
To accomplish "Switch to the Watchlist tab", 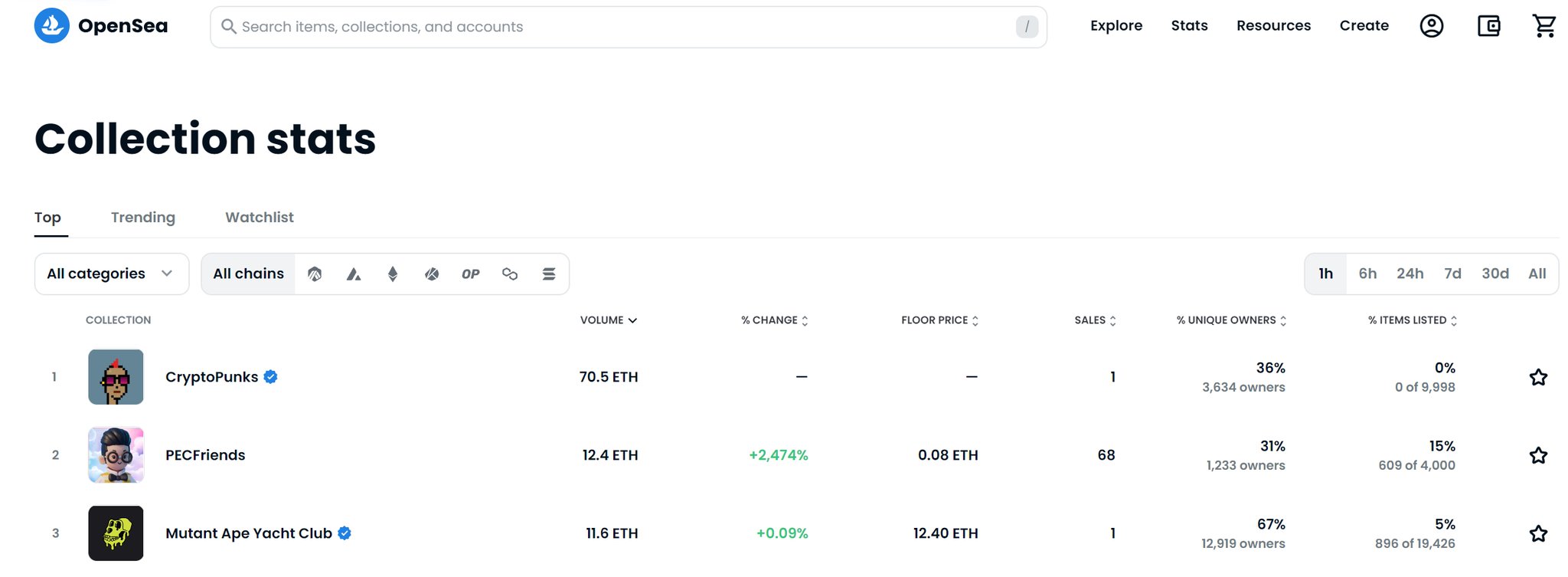I will coord(260,218).
